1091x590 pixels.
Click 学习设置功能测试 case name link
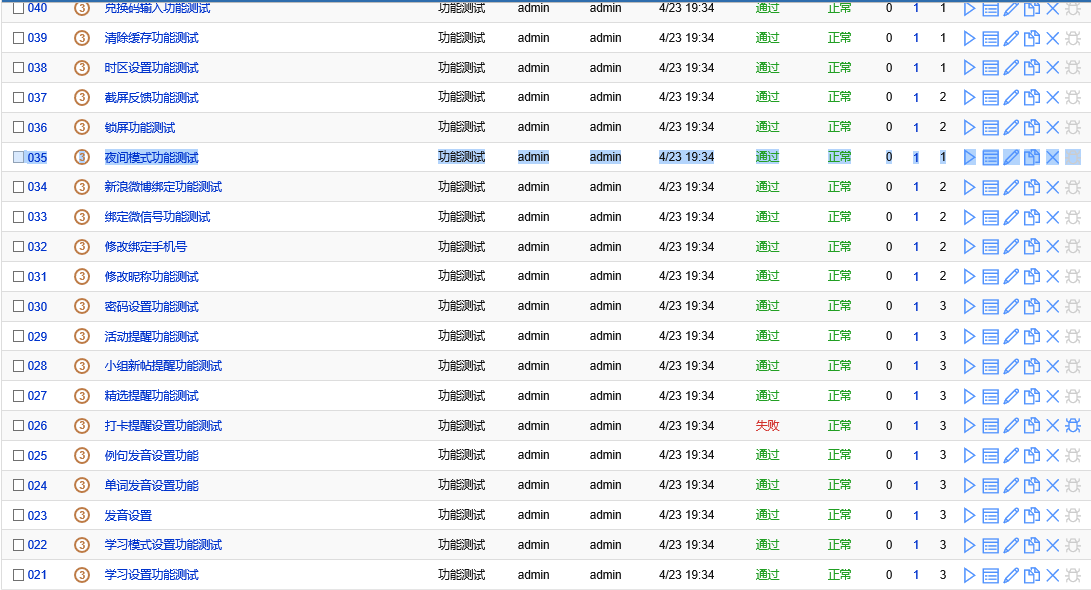tap(152, 575)
